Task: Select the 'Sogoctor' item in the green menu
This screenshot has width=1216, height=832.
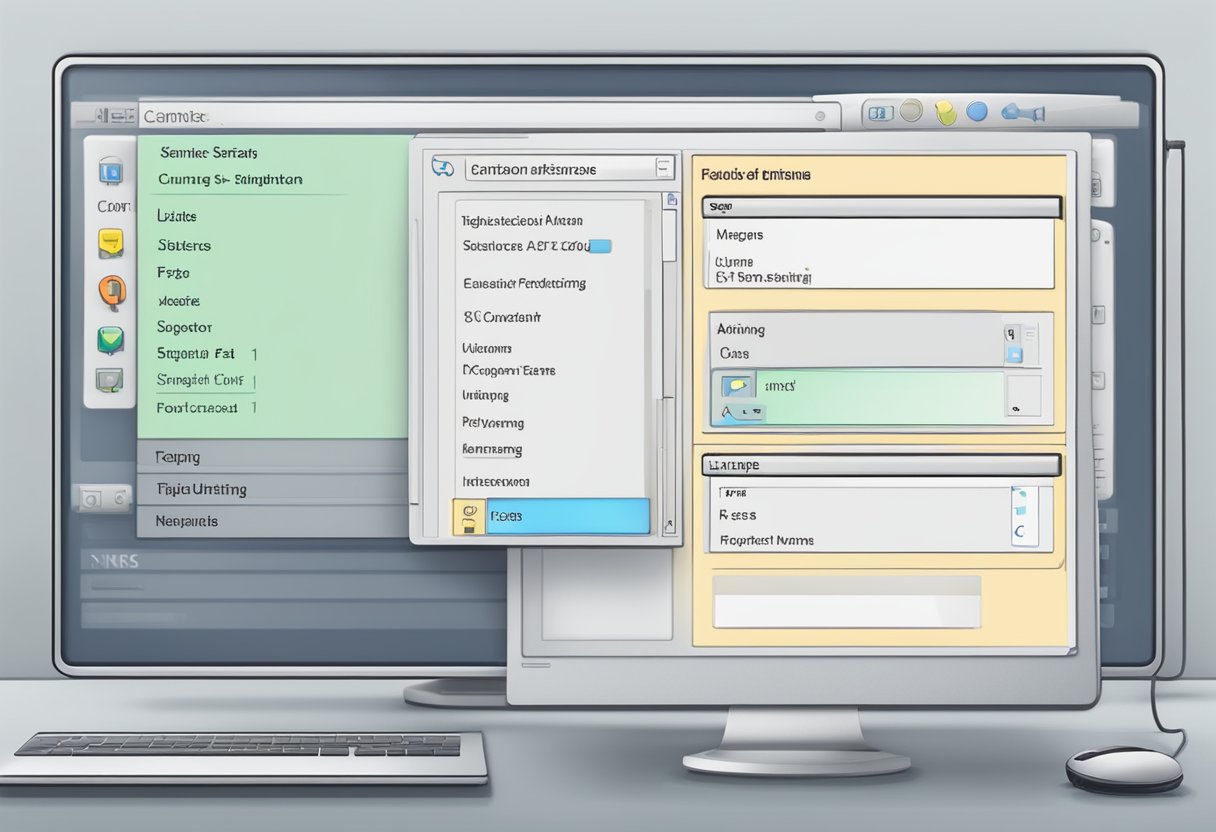Action: coord(185,327)
